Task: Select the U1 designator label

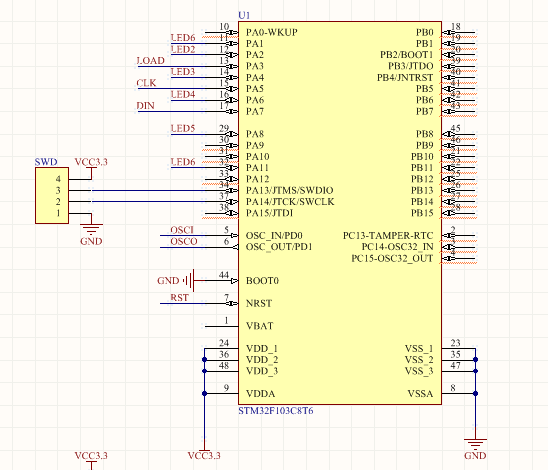Action: click(x=244, y=15)
